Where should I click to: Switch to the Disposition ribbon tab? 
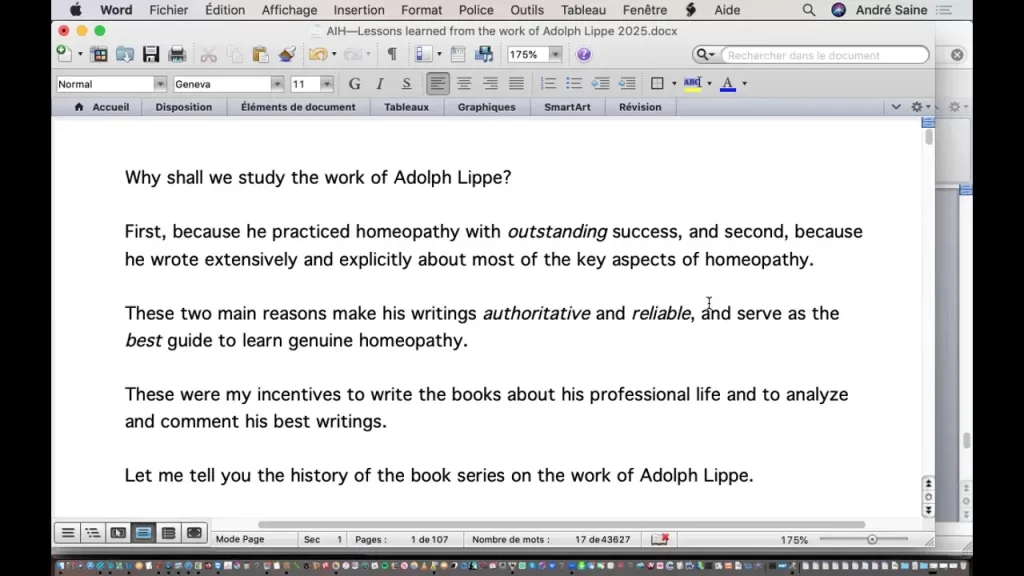pyautogui.click(x=183, y=107)
